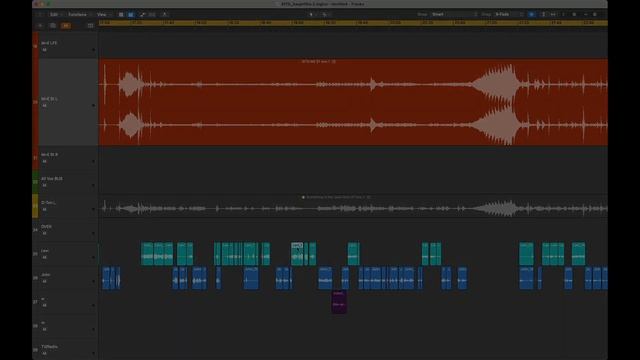Toggle the highlighted blue button in the right toolbar

531,14
